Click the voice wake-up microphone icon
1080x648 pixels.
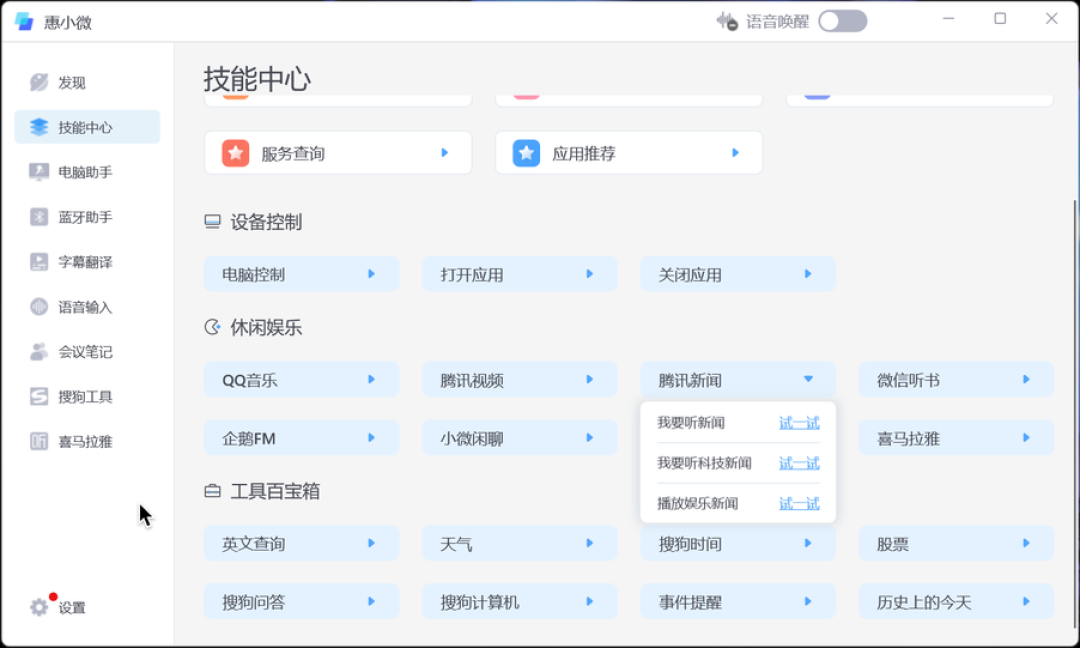click(727, 21)
